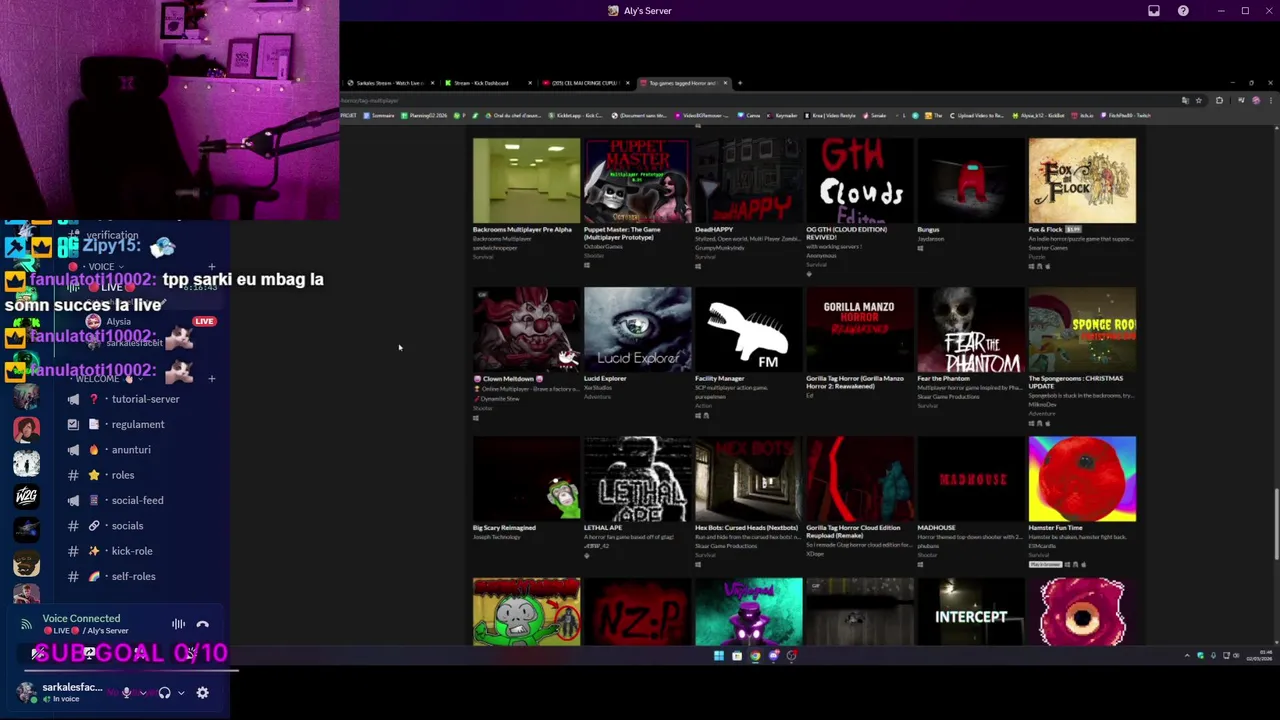Viewport: 1280px width, 720px height.
Task: Expand Discord output device options arrow
Action: tap(181, 692)
